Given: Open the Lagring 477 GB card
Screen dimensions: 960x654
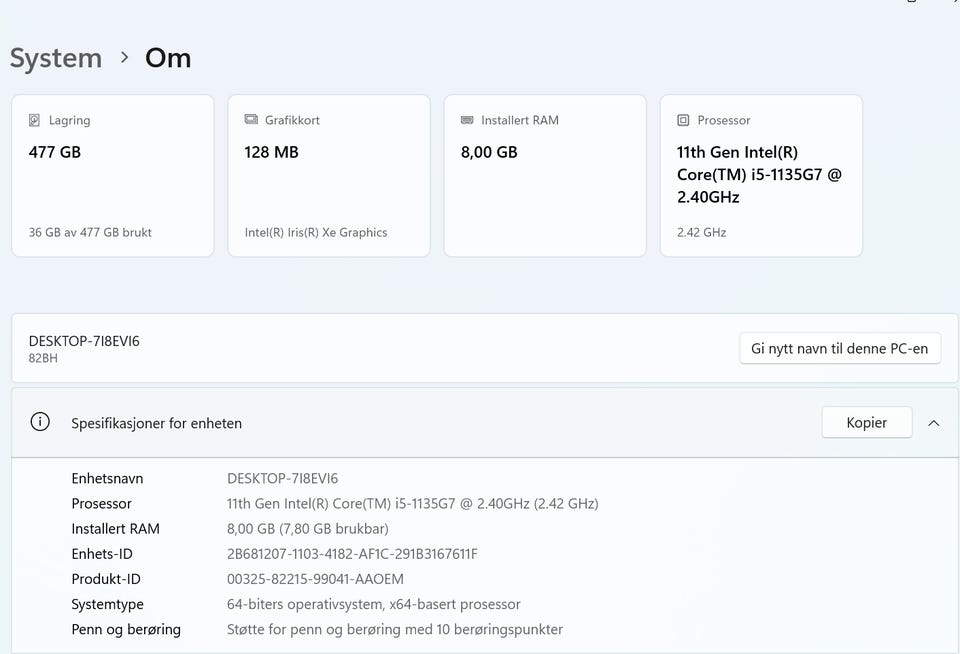Looking at the screenshot, I should [x=112, y=176].
